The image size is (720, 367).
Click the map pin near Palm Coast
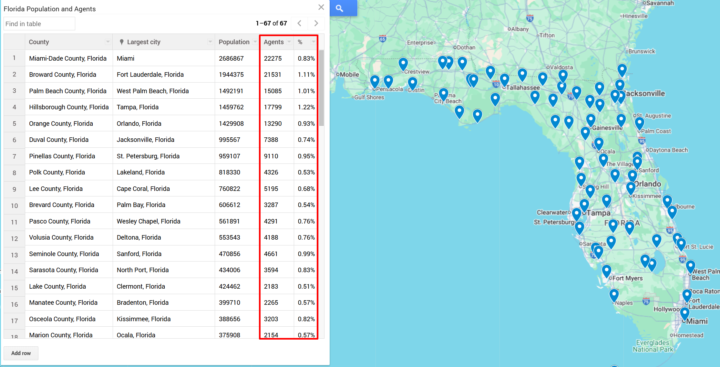click(x=640, y=123)
